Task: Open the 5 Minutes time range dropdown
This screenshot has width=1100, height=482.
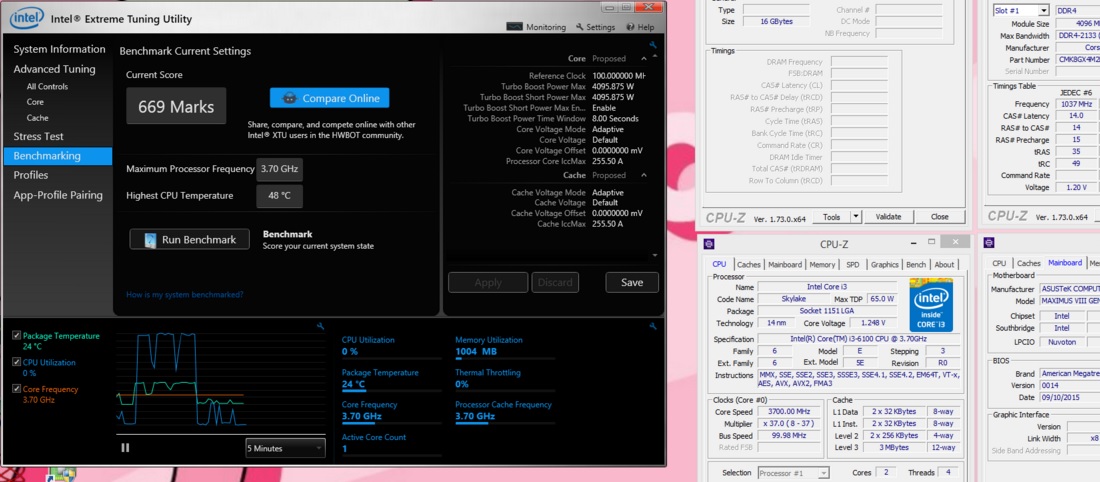Action: pos(285,448)
